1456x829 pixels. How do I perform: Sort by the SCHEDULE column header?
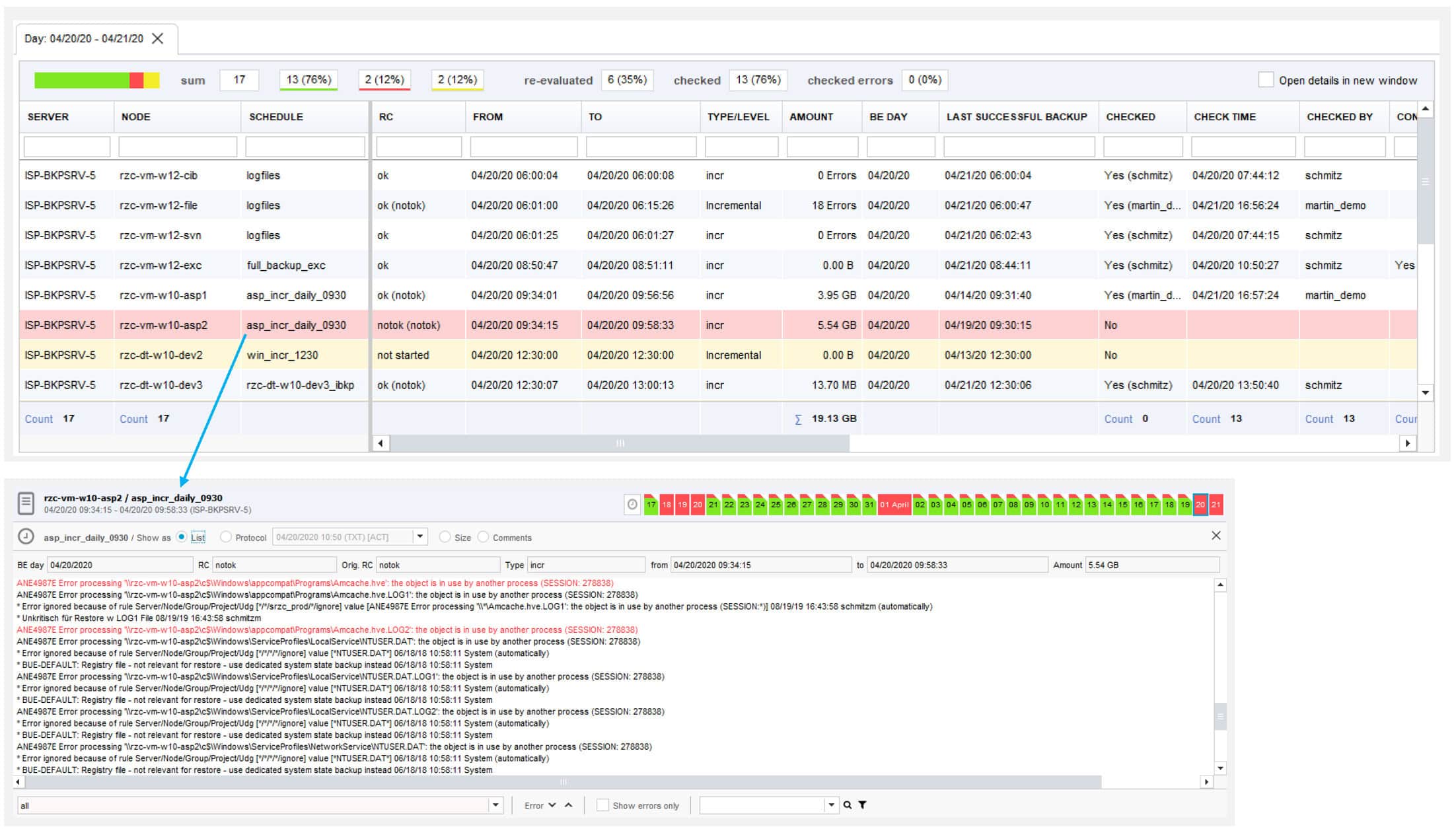click(x=276, y=117)
